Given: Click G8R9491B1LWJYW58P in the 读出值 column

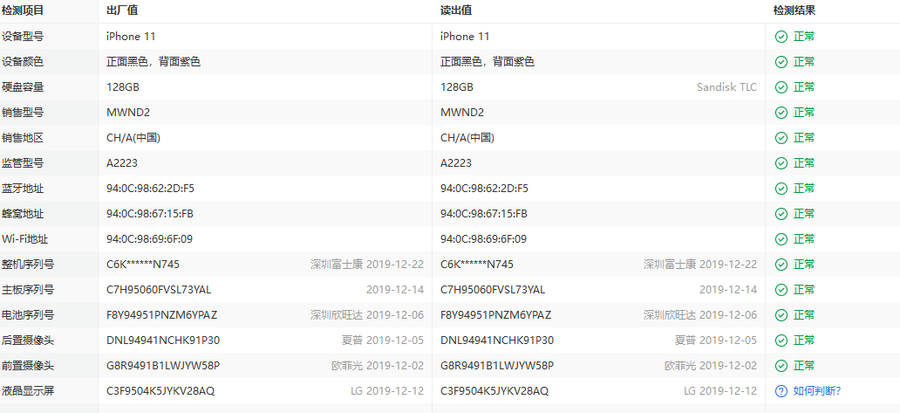Looking at the screenshot, I should [497, 365].
